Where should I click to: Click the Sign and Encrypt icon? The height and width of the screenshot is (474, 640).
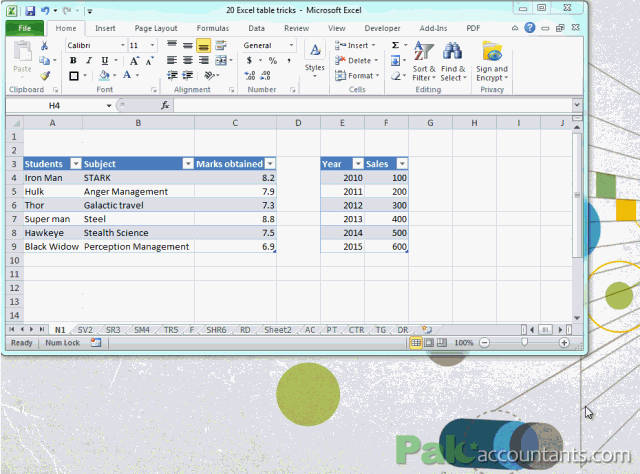(491, 62)
